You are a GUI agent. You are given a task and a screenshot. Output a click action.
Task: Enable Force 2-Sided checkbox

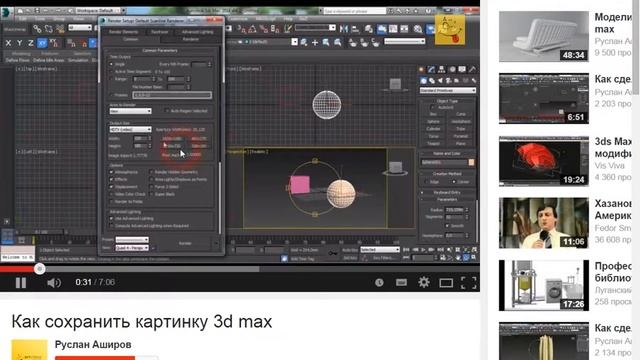[151, 187]
